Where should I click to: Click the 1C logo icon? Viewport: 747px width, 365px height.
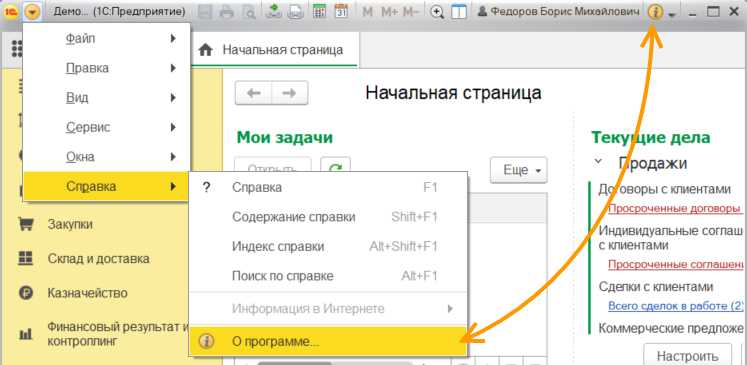click(x=10, y=12)
